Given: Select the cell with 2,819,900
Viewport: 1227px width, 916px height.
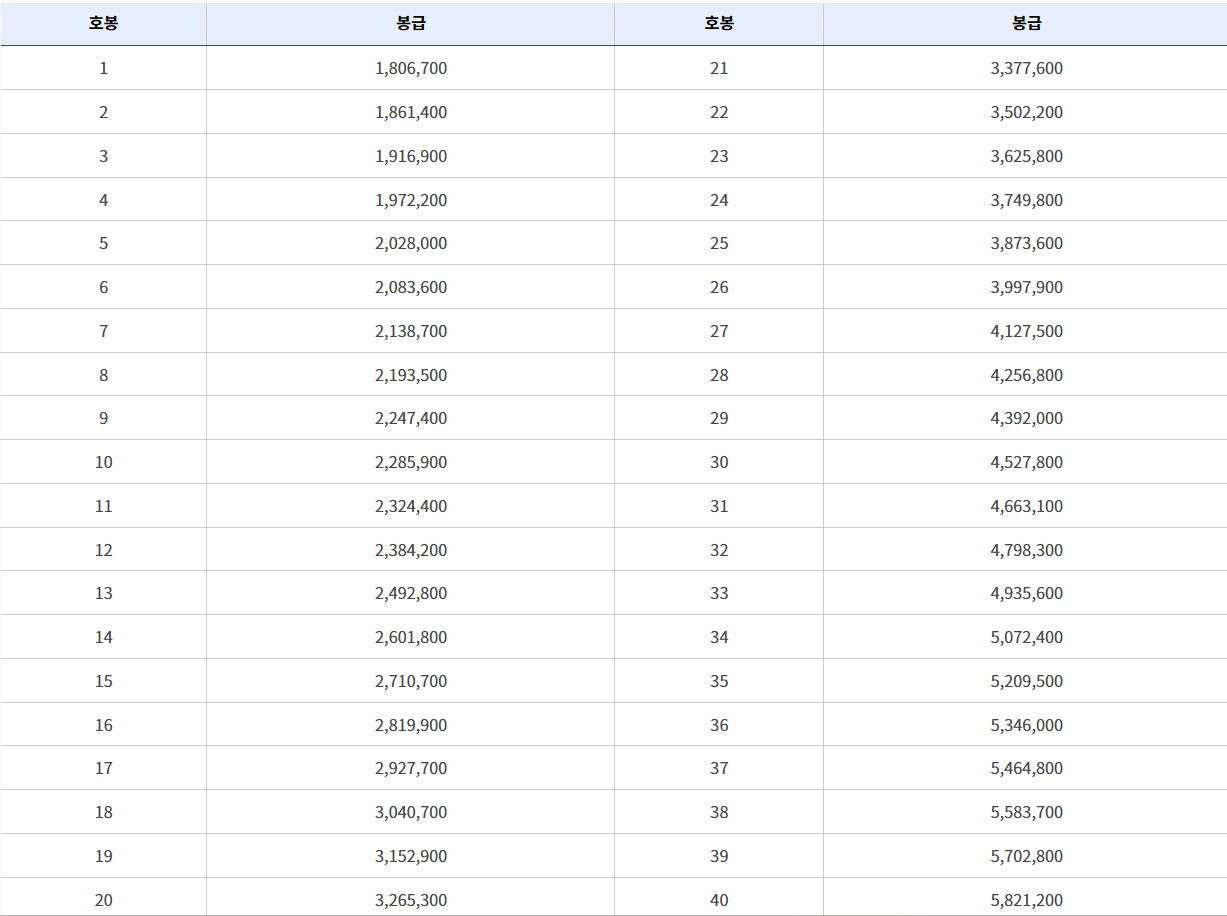Looking at the screenshot, I should pos(411,725).
